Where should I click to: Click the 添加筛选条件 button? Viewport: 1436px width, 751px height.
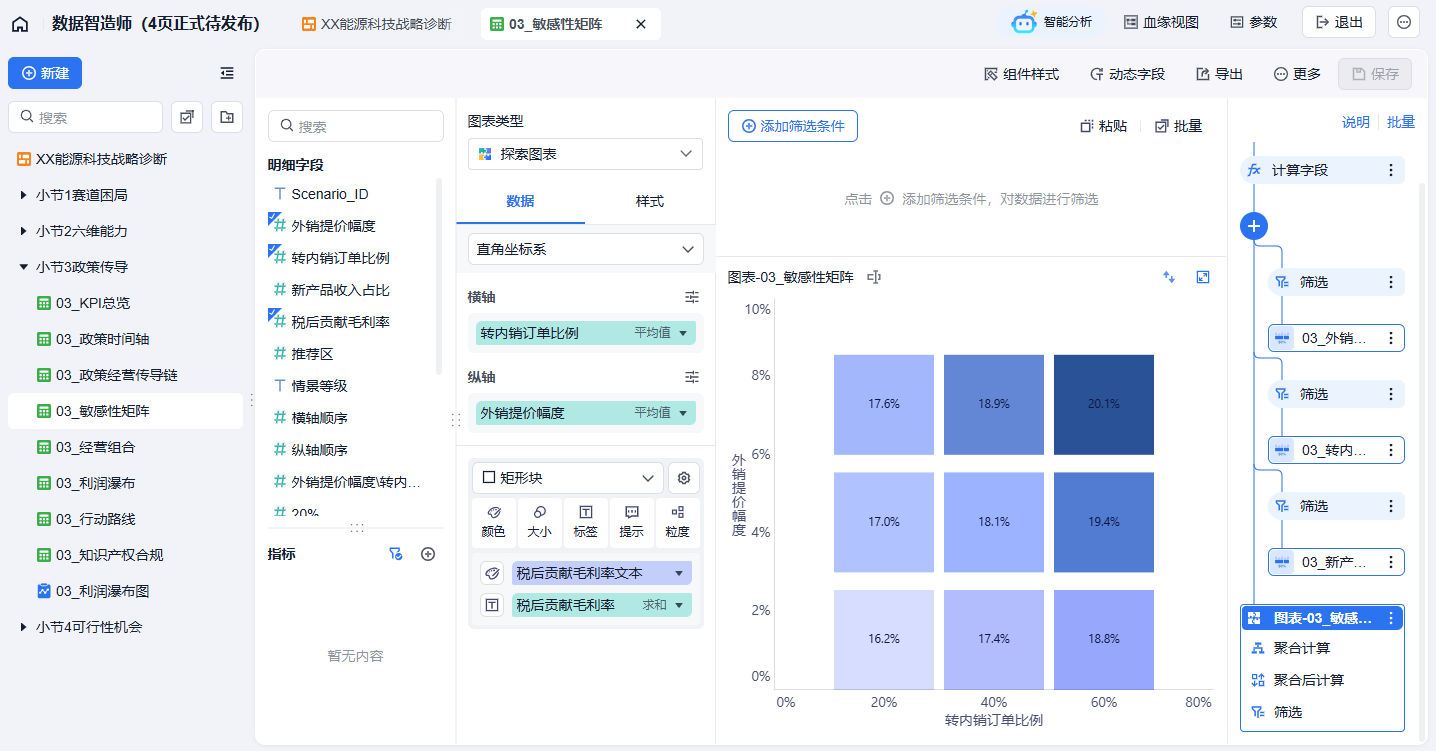(793, 126)
